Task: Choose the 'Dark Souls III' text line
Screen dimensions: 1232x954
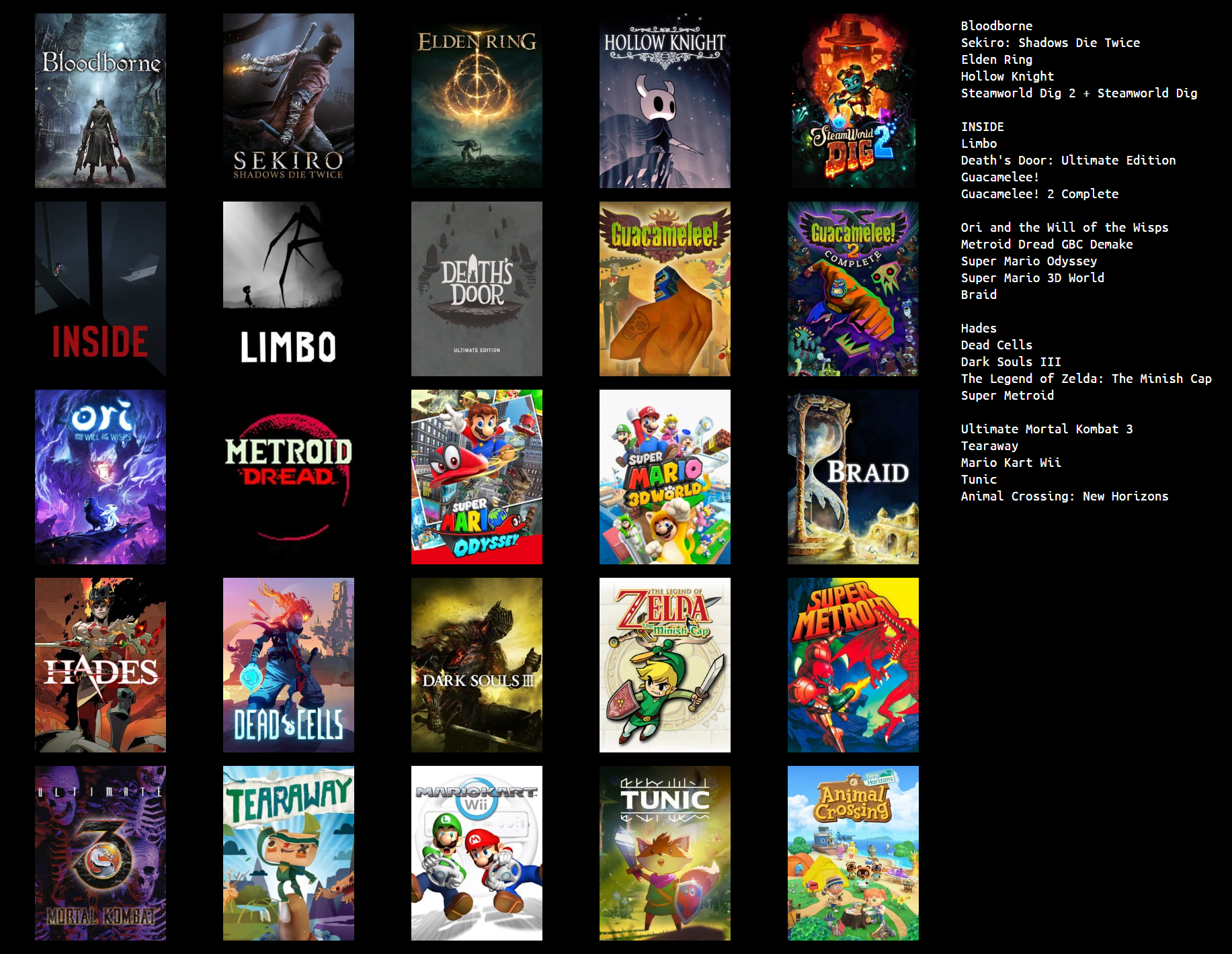Action: tap(1011, 361)
